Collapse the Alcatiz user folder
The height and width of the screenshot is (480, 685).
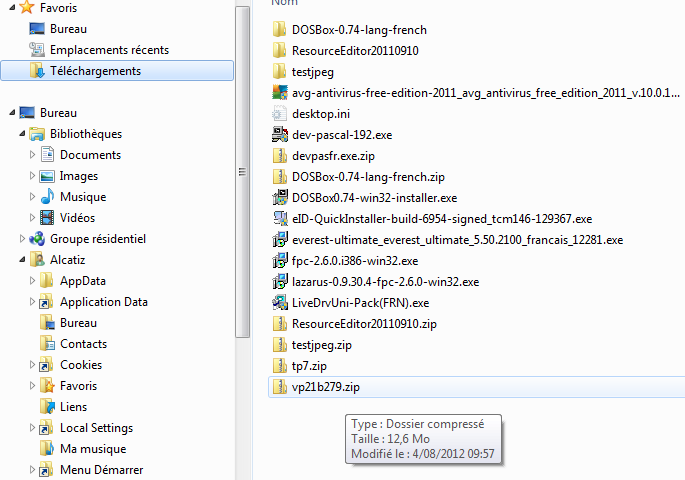(x=23, y=260)
